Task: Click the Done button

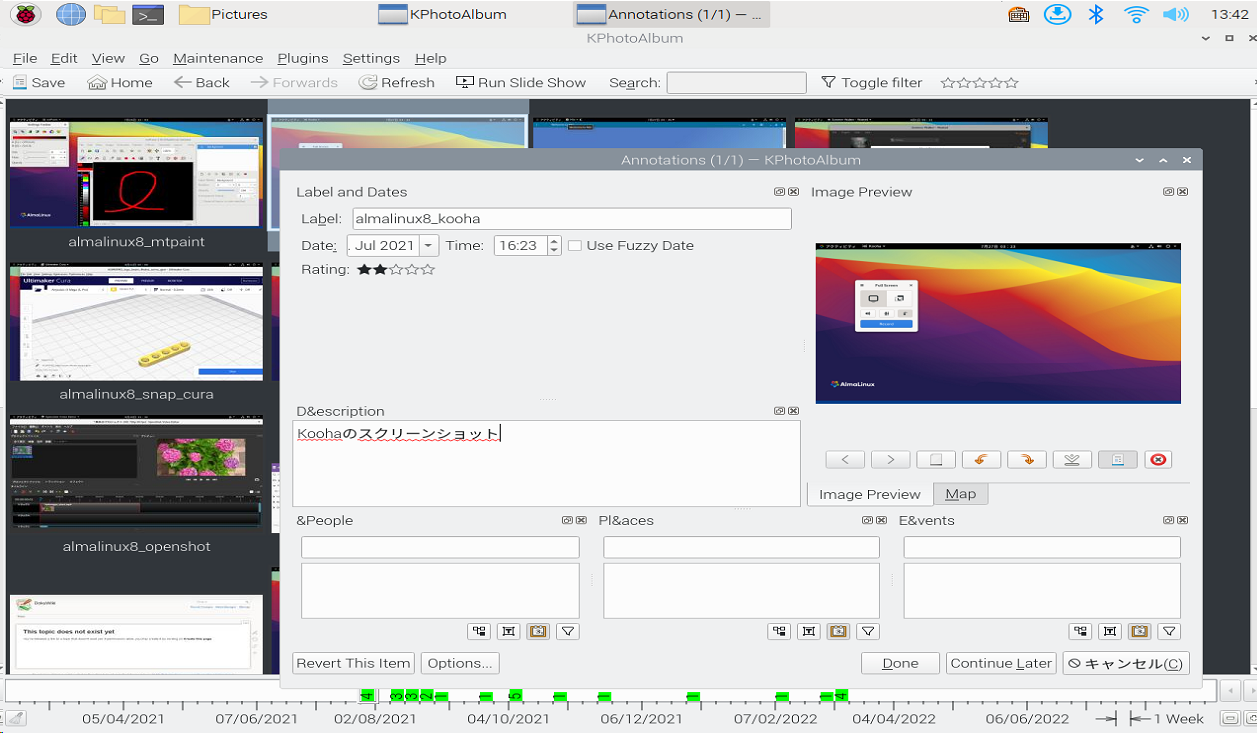Action: [900, 663]
